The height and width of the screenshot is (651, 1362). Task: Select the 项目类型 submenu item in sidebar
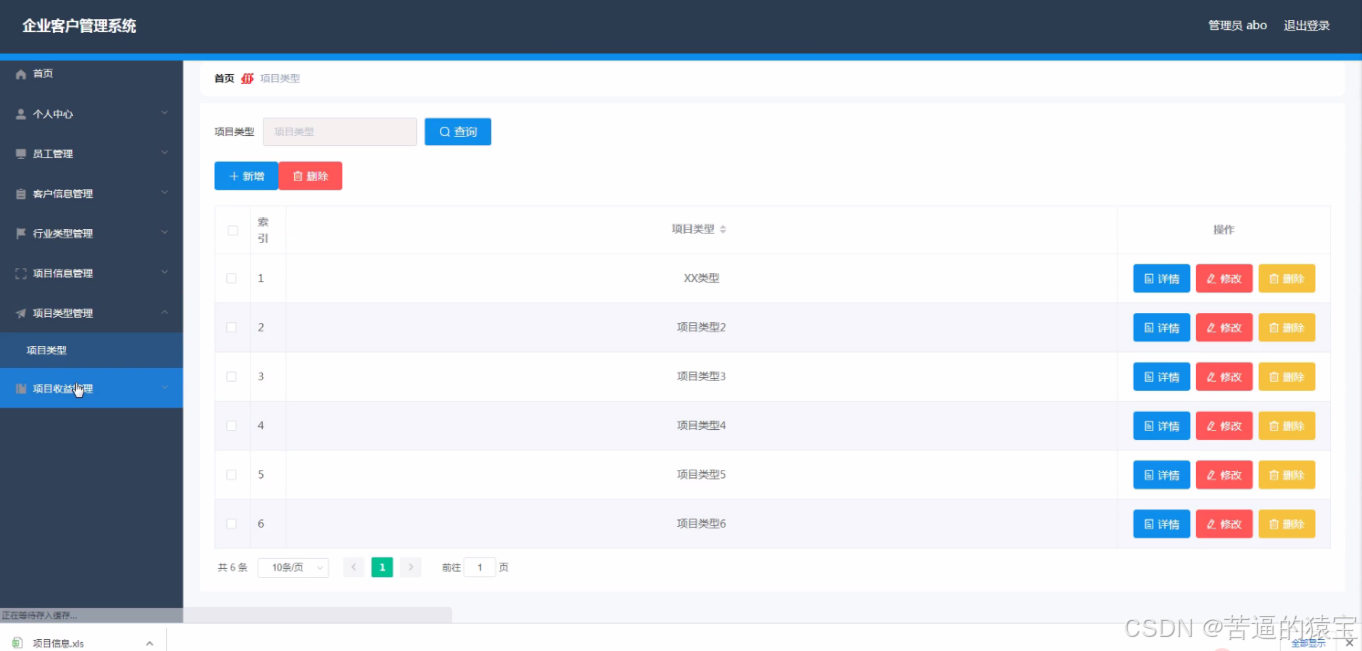pos(91,350)
